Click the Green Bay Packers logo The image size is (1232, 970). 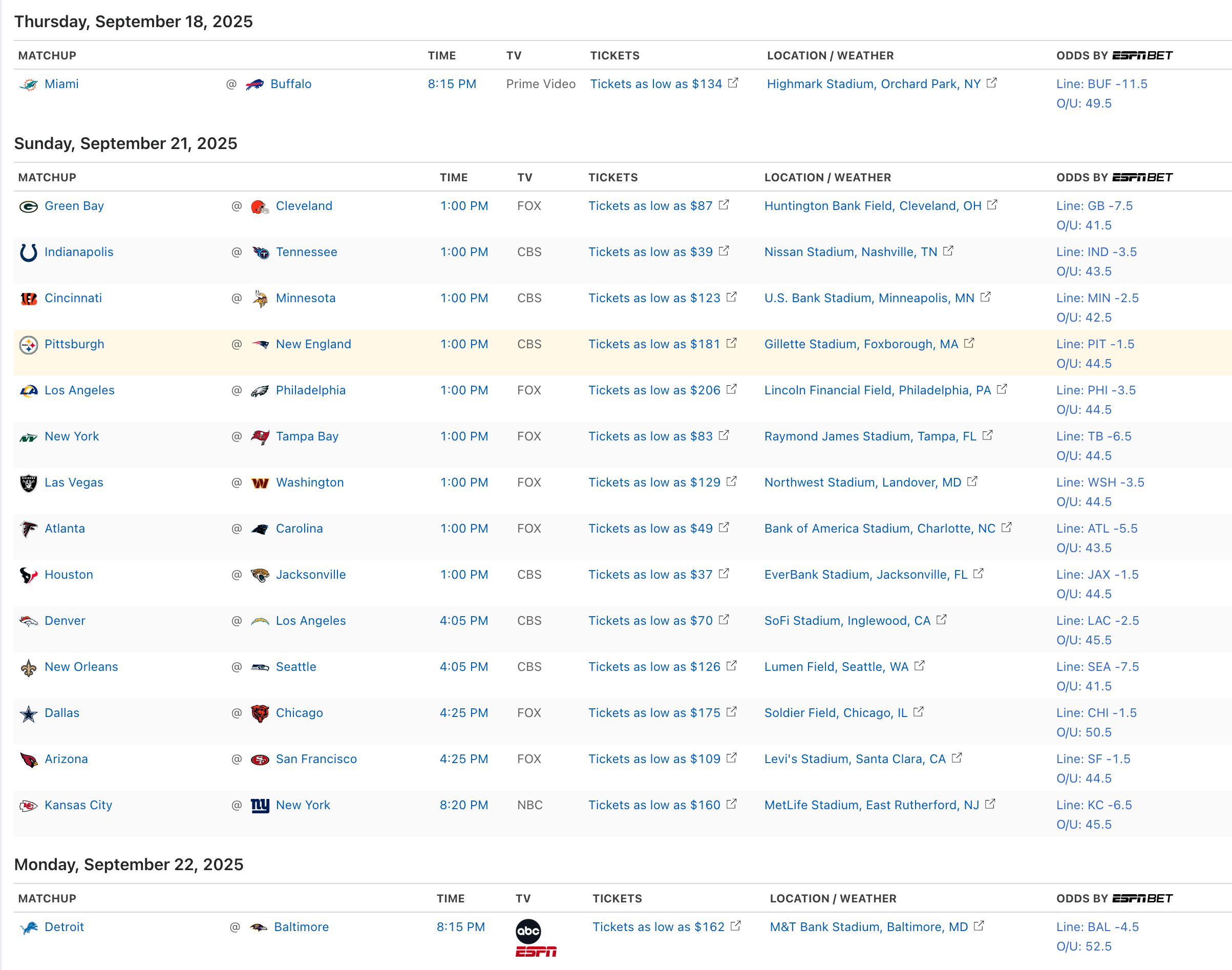click(x=28, y=207)
